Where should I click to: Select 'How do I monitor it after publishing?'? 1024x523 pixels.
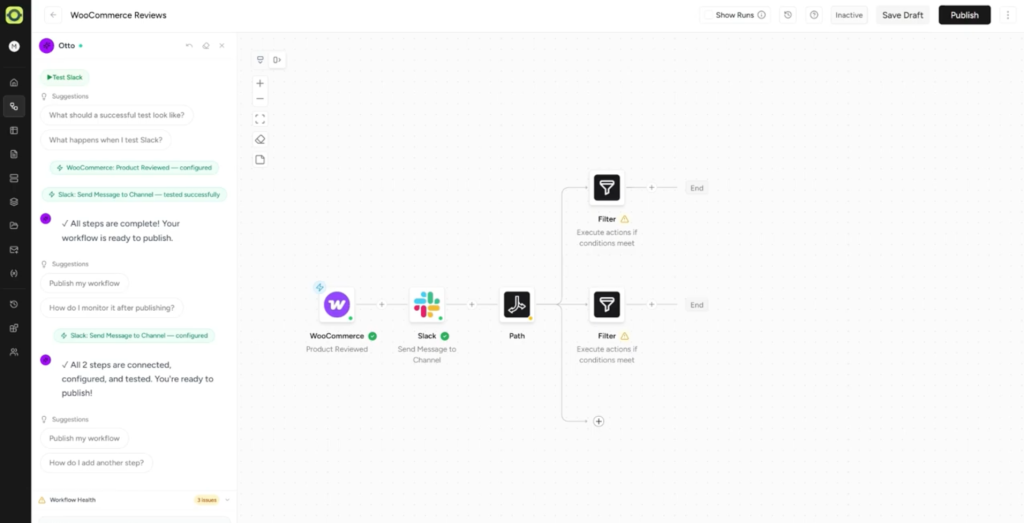pyautogui.click(x=112, y=308)
